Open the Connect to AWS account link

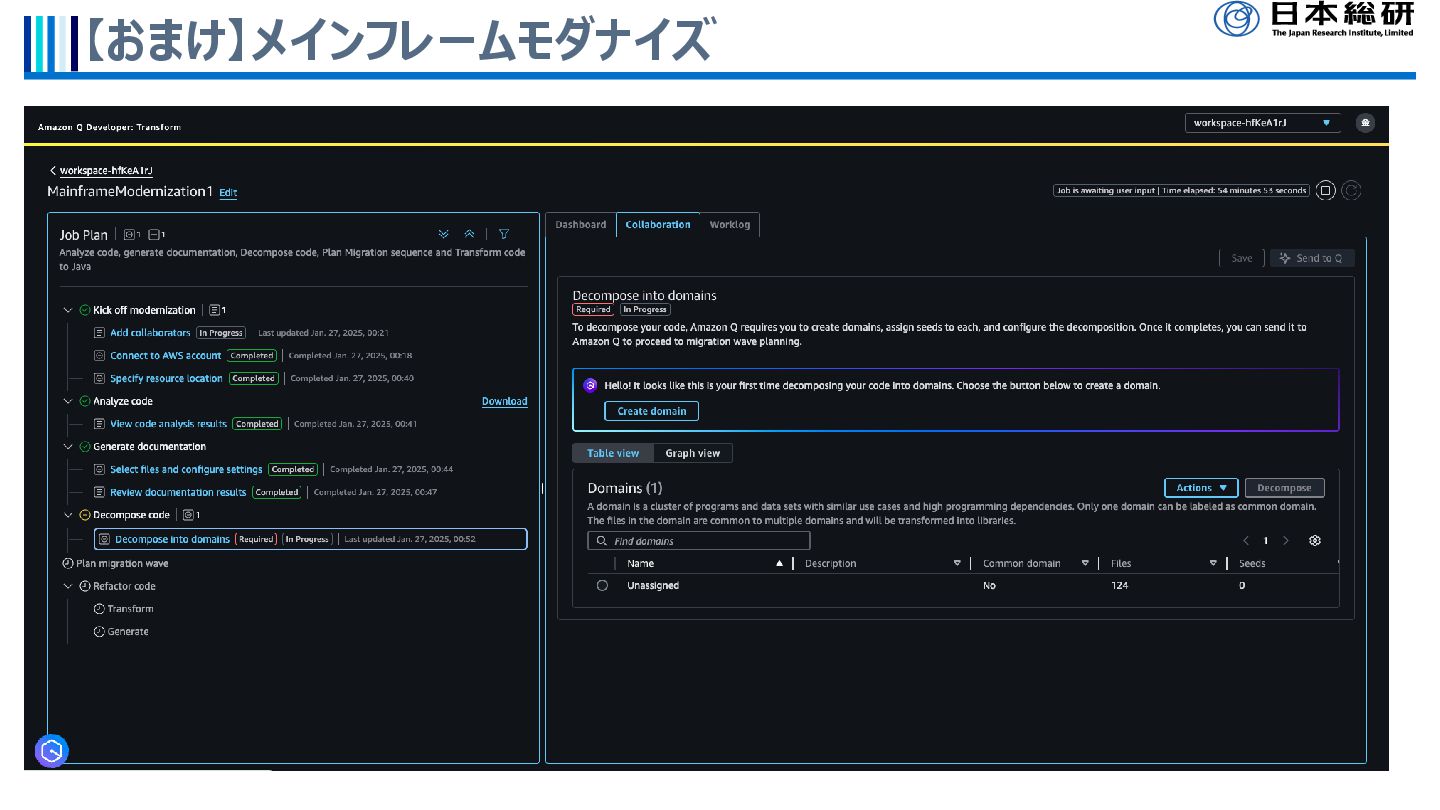click(x=166, y=356)
